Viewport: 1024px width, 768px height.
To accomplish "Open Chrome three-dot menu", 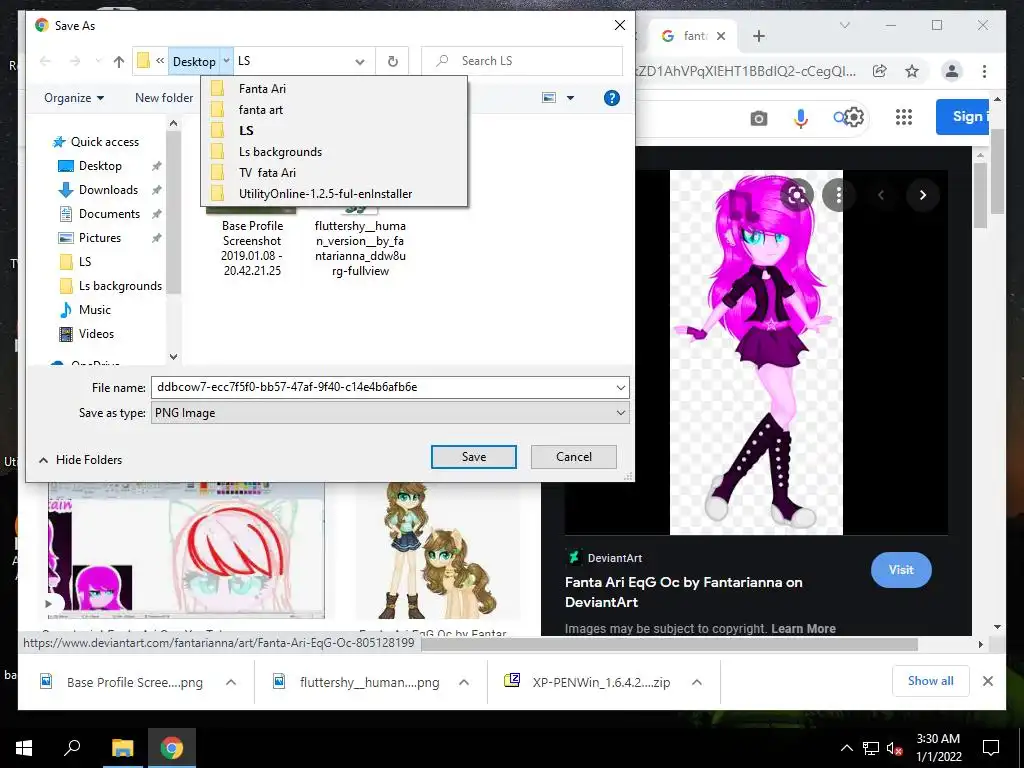I will (984, 71).
